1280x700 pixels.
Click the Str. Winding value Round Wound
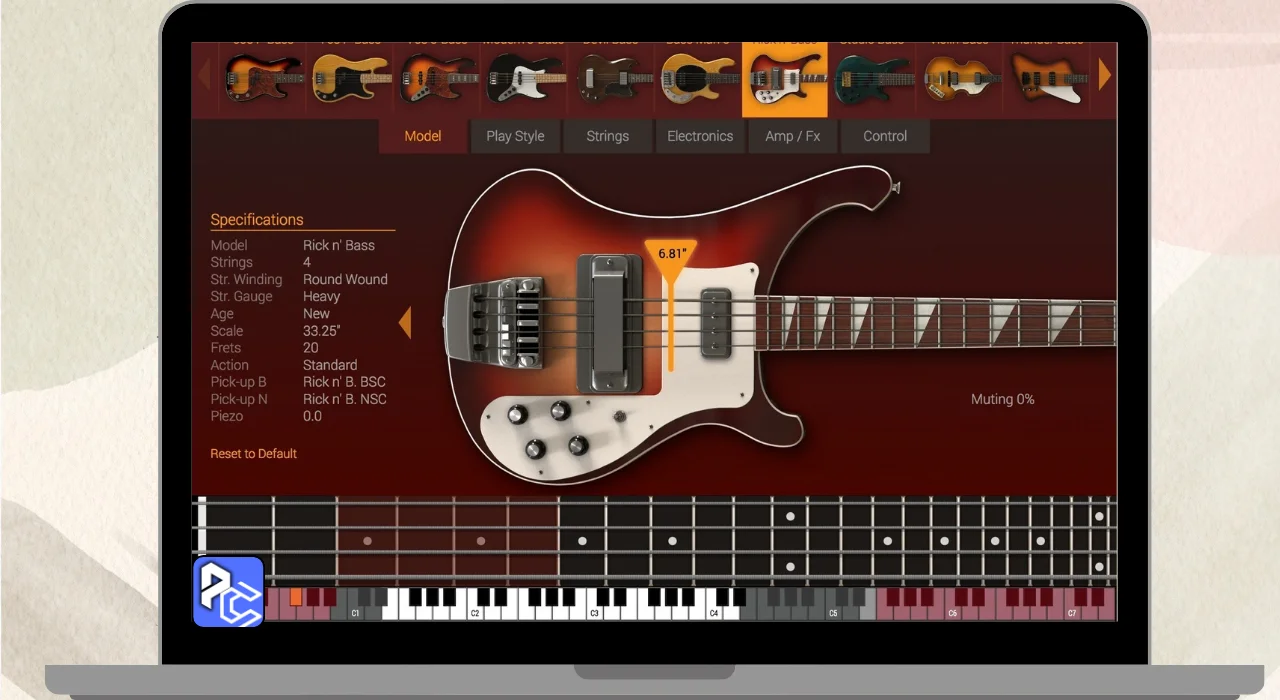[x=345, y=279]
